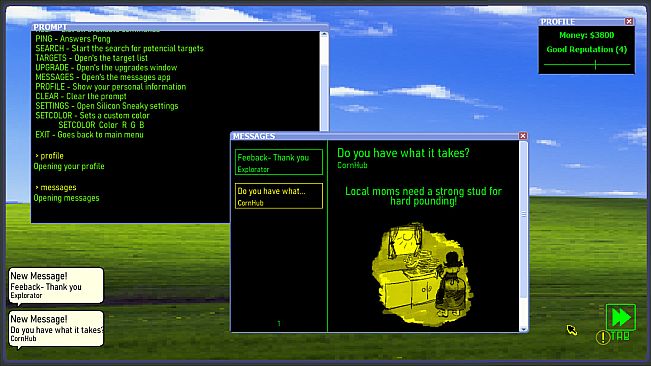Open the Feeback- Thank you message
This screenshot has width=651, height=366.
tap(279, 162)
